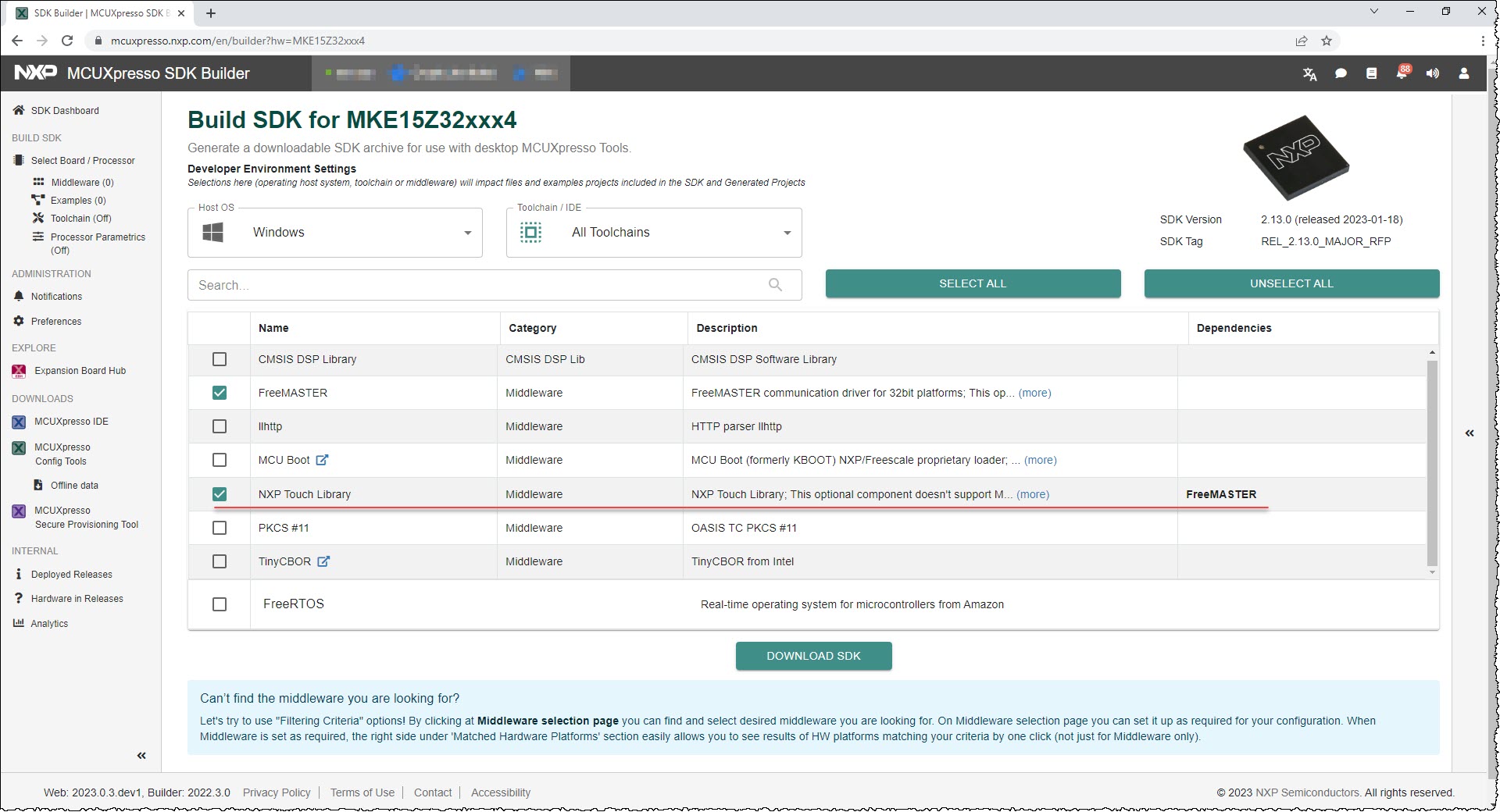The width and height of the screenshot is (1500, 812).
Task: Collapse the left sidebar with double chevron
Action: coord(141,756)
